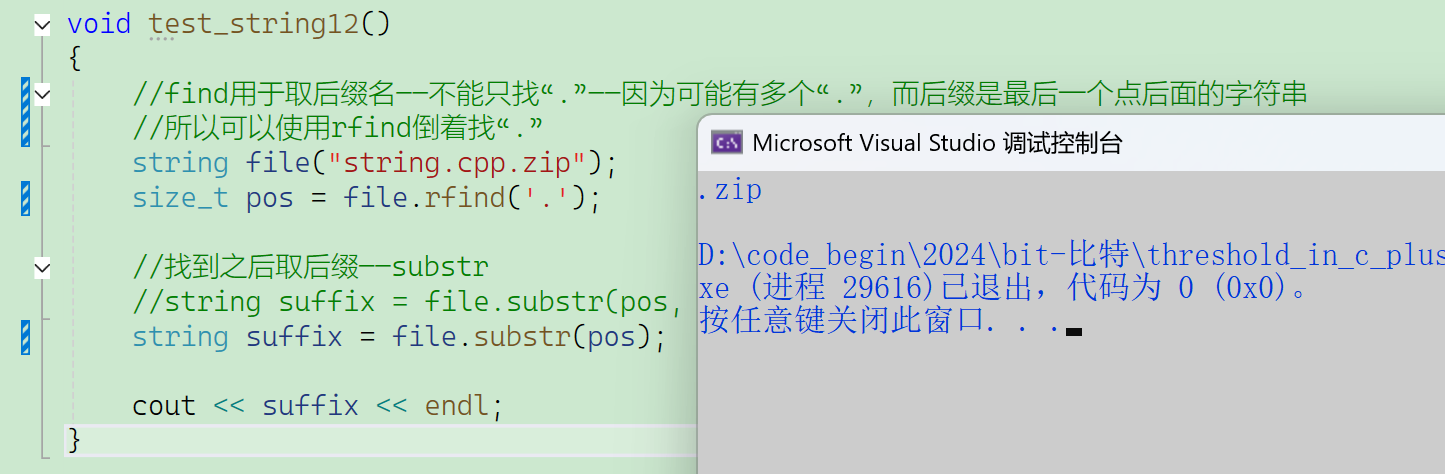1445x474 pixels.
Task: Click the string literal "string.cpp.zip"
Action: (458, 164)
